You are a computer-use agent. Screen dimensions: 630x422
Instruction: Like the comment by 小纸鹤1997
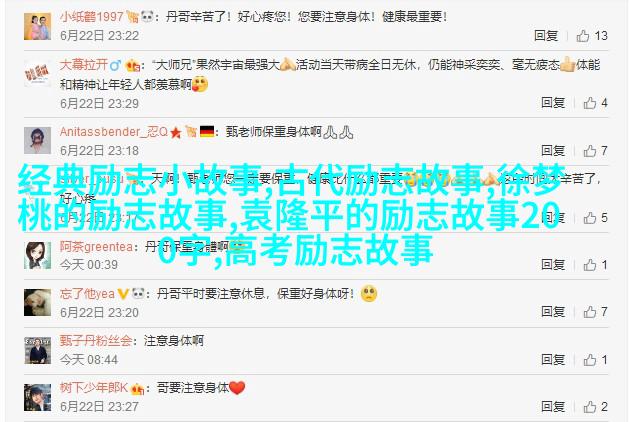(583, 36)
